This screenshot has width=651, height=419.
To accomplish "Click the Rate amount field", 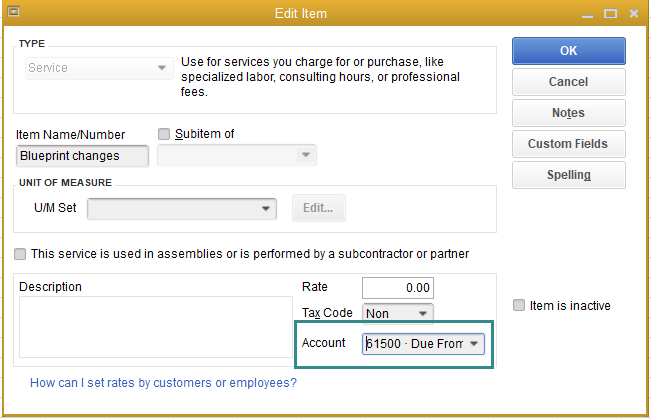I will pyautogui.click(x=397, y=287).
